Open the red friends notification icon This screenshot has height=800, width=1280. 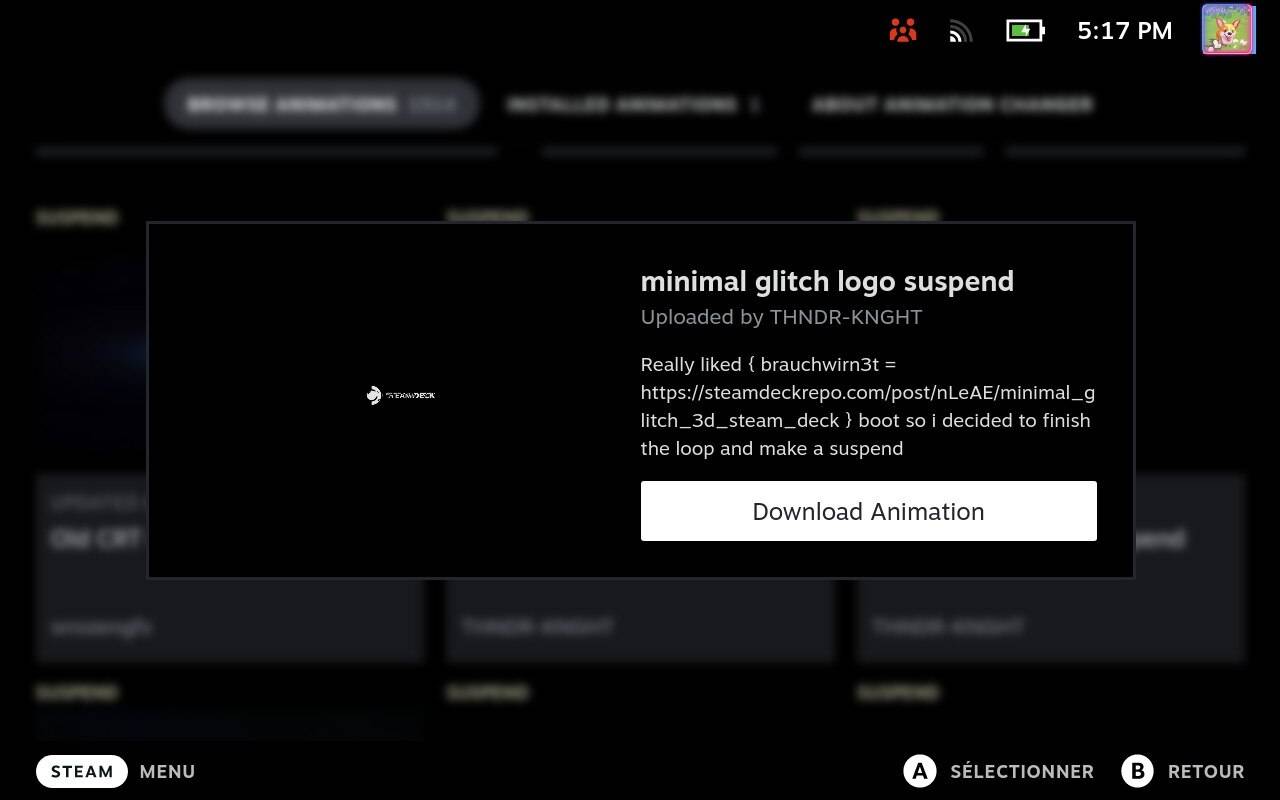click(903, 30)
